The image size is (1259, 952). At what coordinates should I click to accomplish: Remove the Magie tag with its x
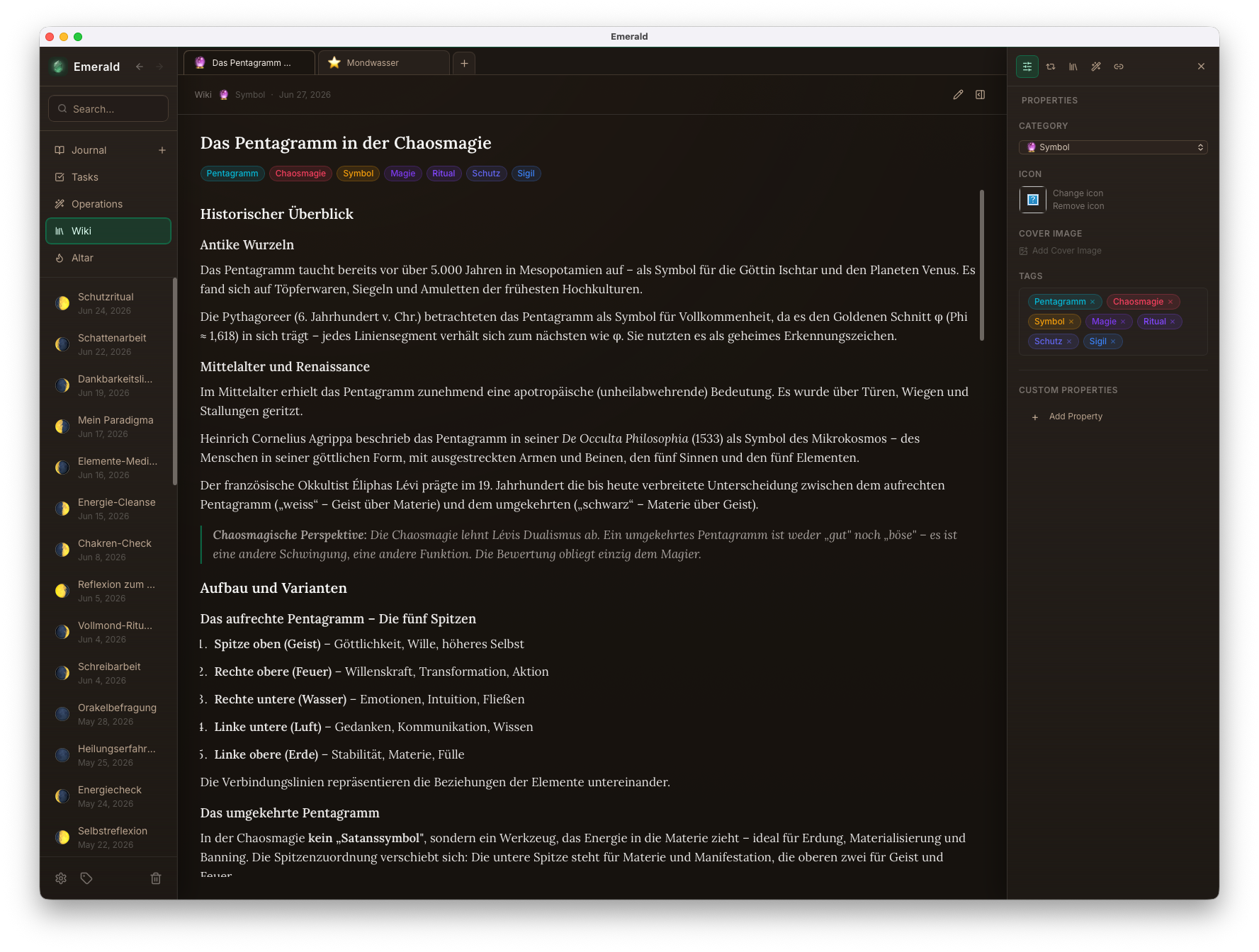1123,322
